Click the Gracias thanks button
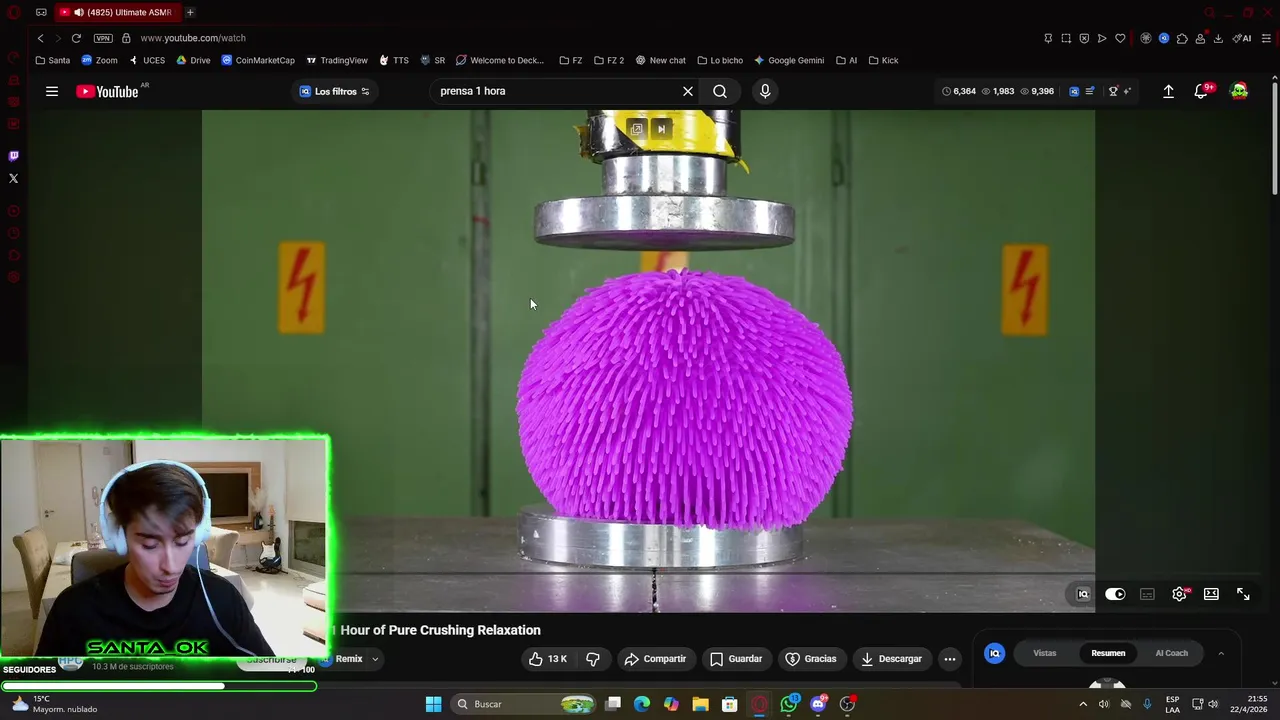This screenshot has width=1280, height=720. point(811,659)
